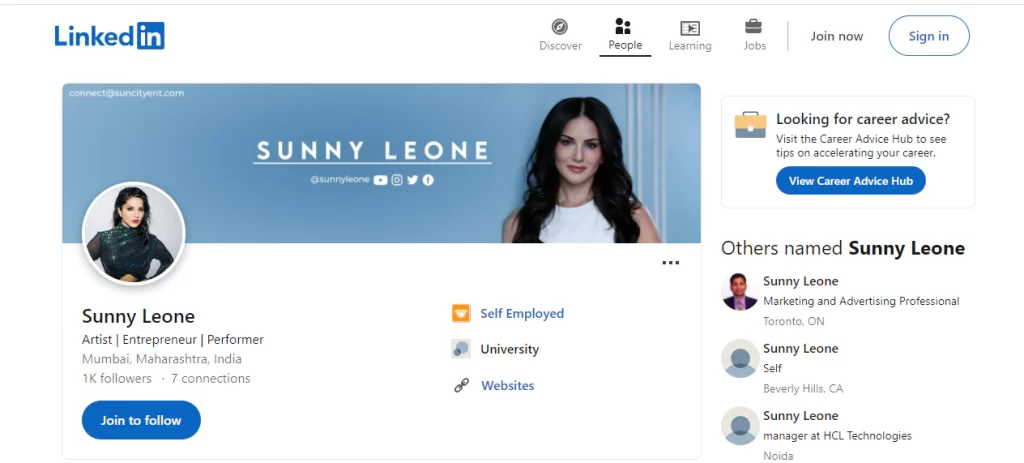Click the Instagram icon on banner
Image resolution: width=1024 pixels, height=463 pixels.
[x=397, y=180]
